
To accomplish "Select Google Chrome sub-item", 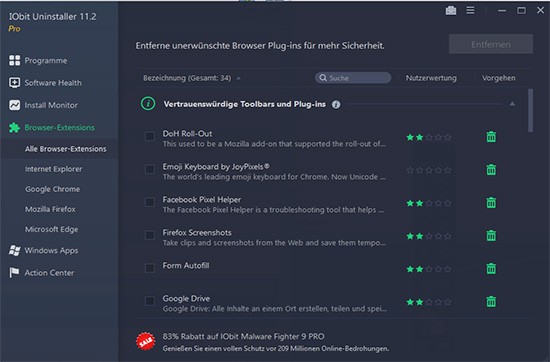I will pyautogui.click(x=52, y=189).
